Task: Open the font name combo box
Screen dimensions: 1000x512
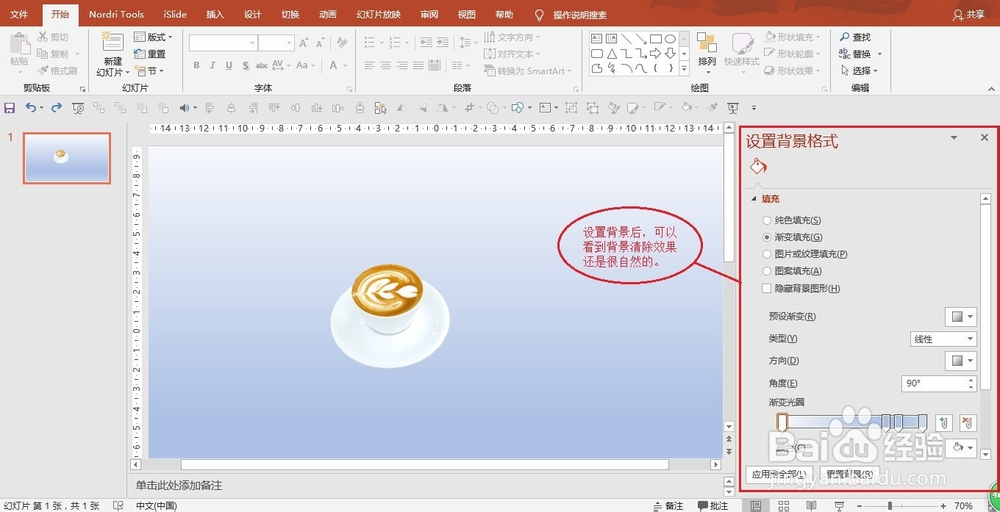Action: [x=223, y=43]
